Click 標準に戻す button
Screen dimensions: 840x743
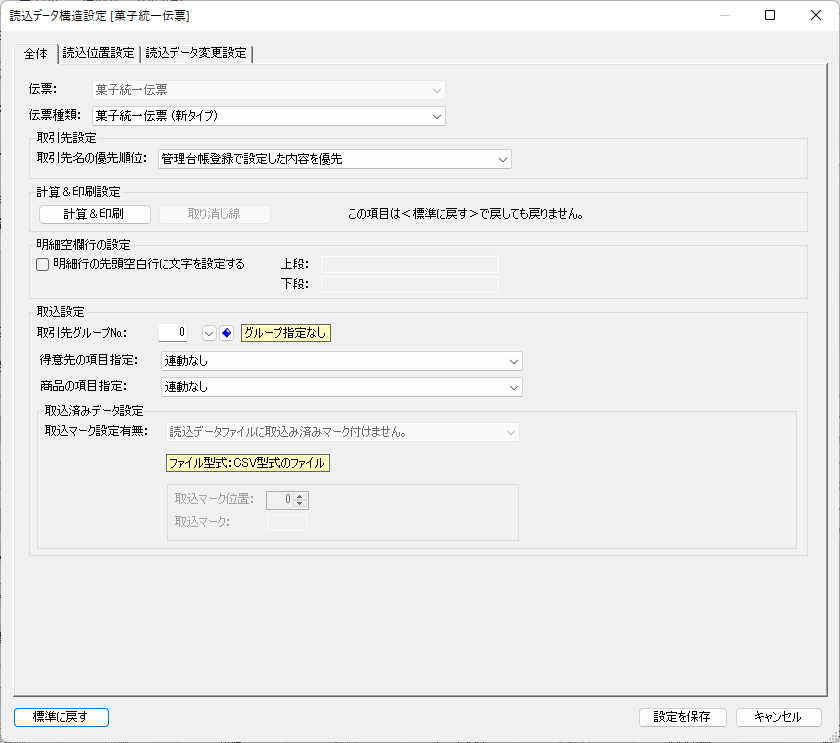(x=61, y=717)
